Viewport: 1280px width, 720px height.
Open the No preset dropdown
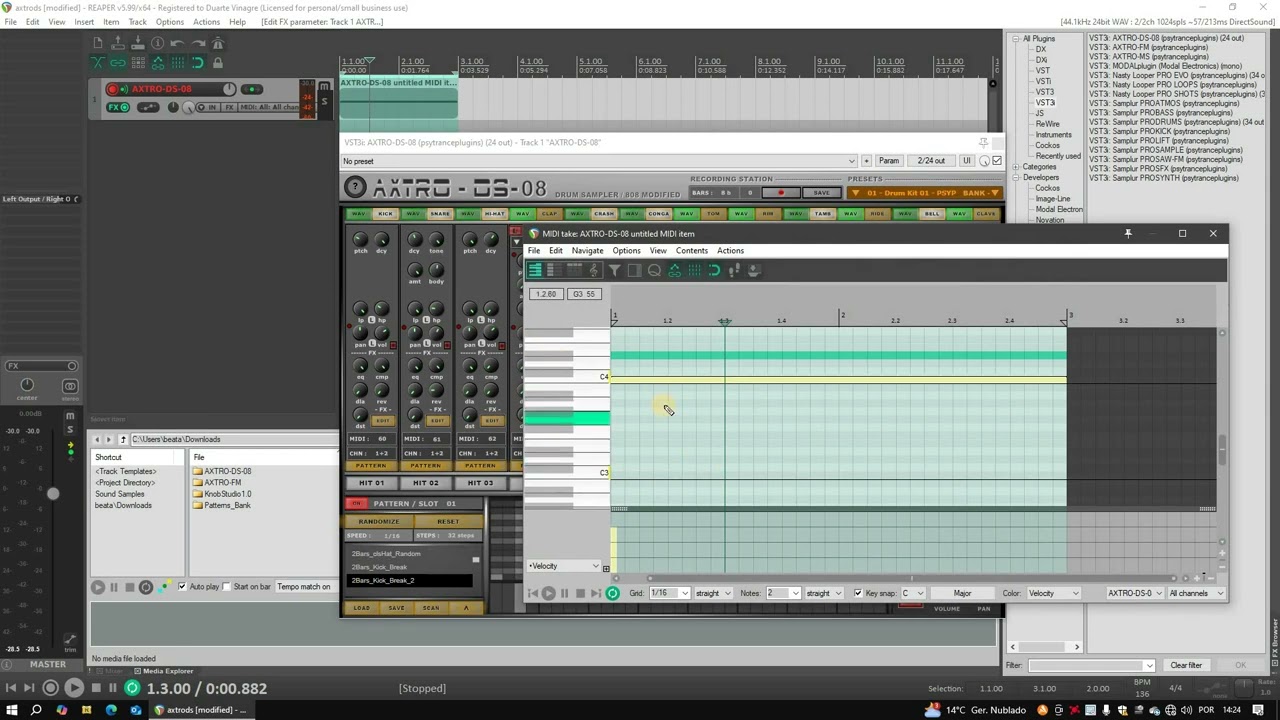click(599, 161)
